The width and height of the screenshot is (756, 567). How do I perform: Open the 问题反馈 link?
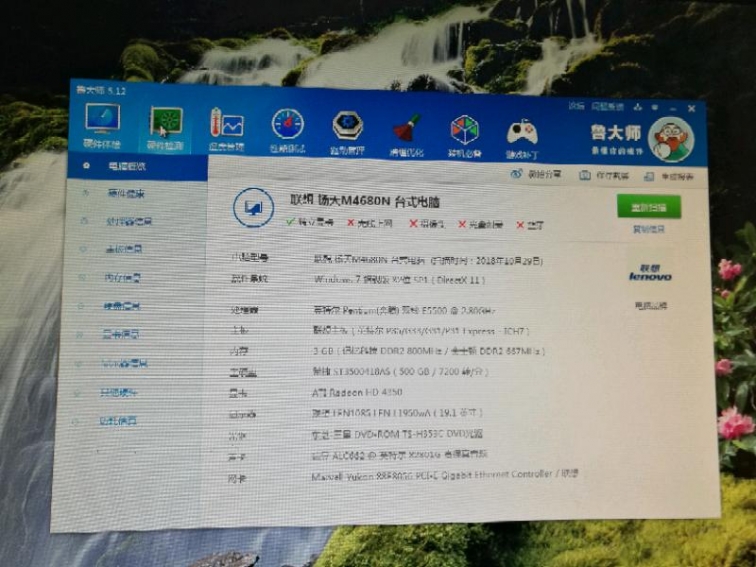pyautogui.click(x=608, y=107)
